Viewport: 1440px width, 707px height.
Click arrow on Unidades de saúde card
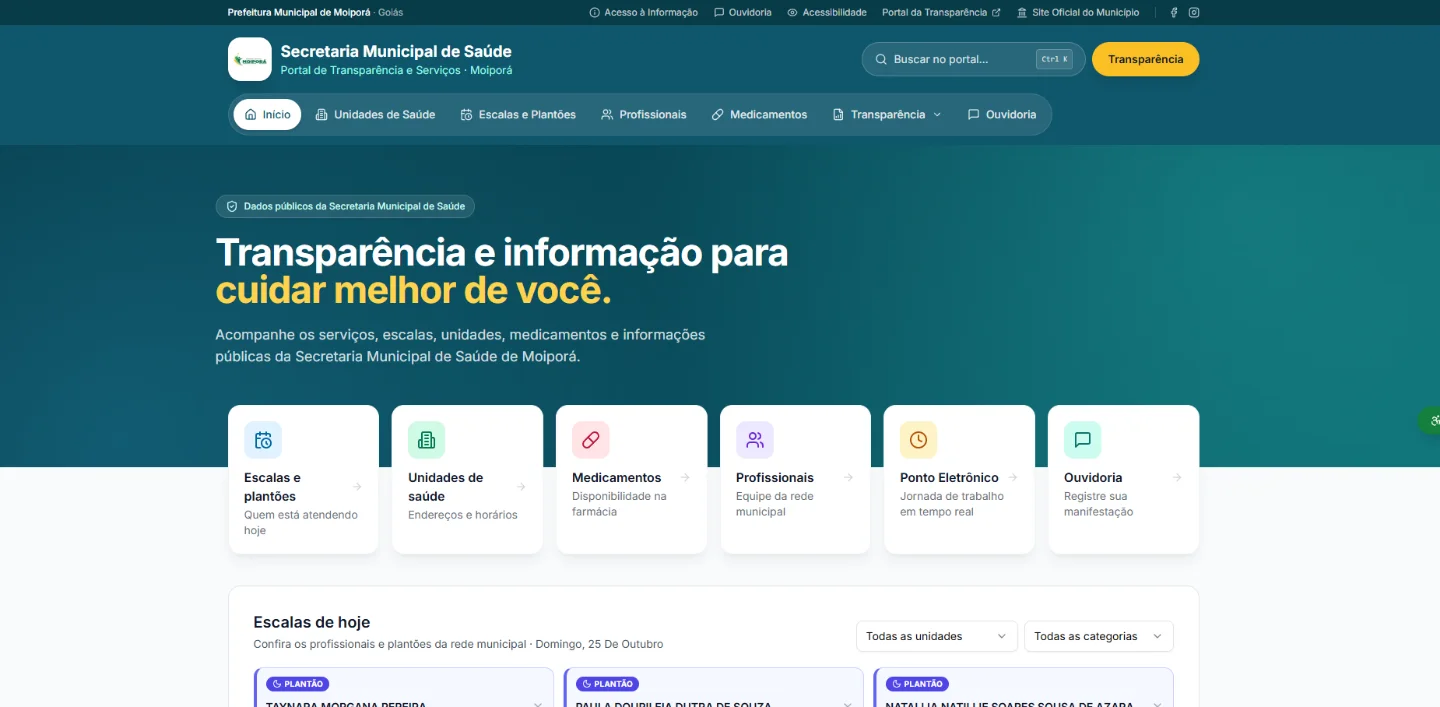coord(520,487)
